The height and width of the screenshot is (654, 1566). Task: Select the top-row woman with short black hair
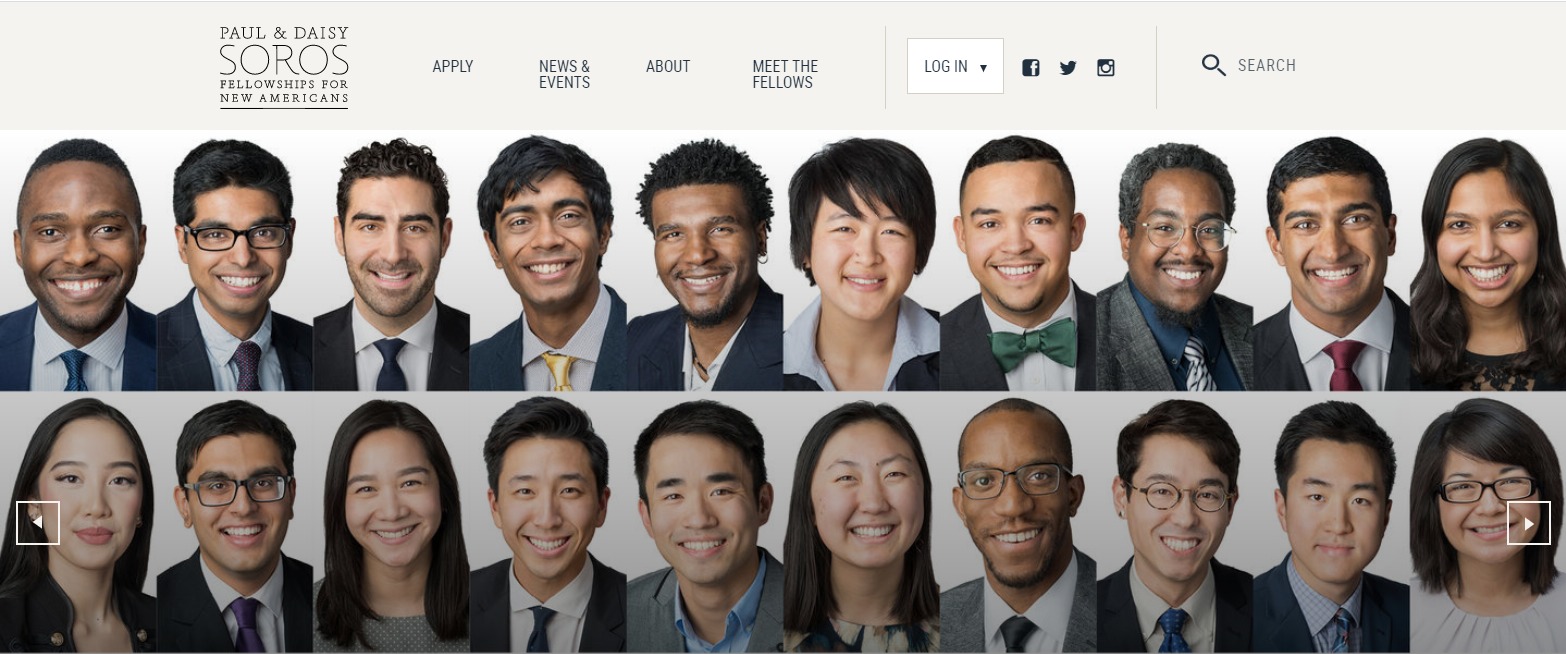click(x=862, y=261)
